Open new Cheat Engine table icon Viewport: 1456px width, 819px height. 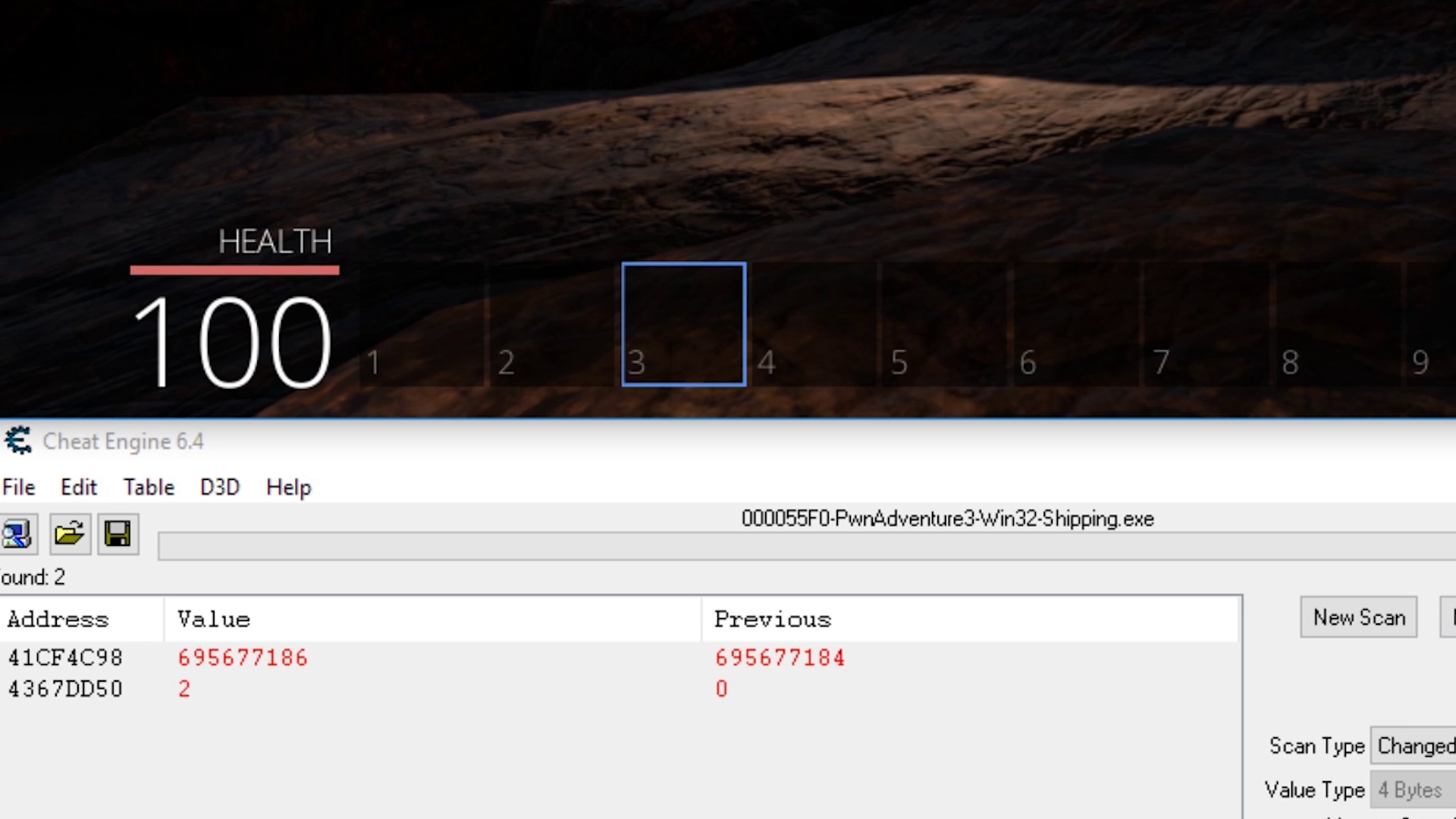(x=70, y=533)
